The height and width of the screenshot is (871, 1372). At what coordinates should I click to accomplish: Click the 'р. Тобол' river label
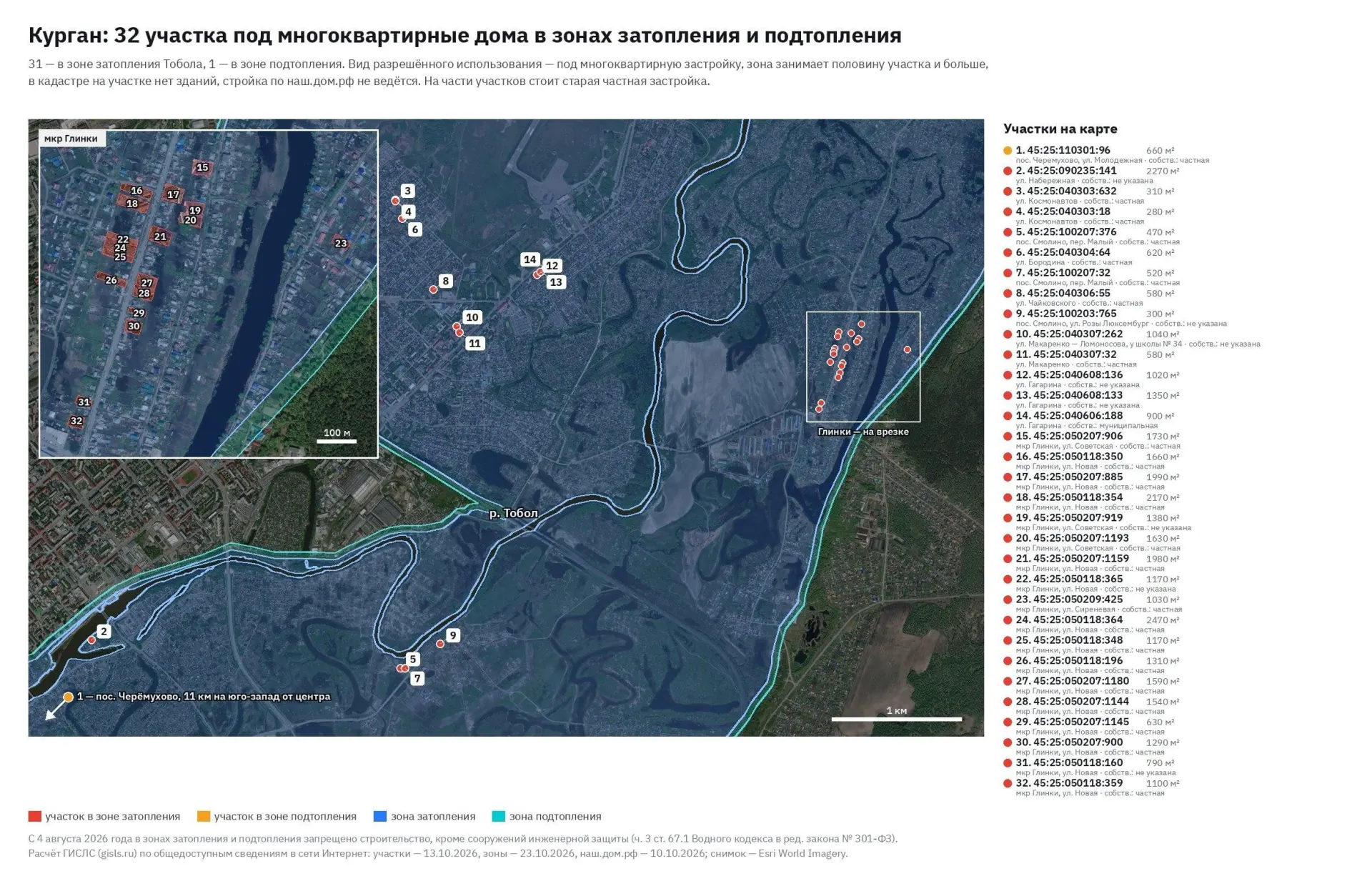tap(513, 513)
